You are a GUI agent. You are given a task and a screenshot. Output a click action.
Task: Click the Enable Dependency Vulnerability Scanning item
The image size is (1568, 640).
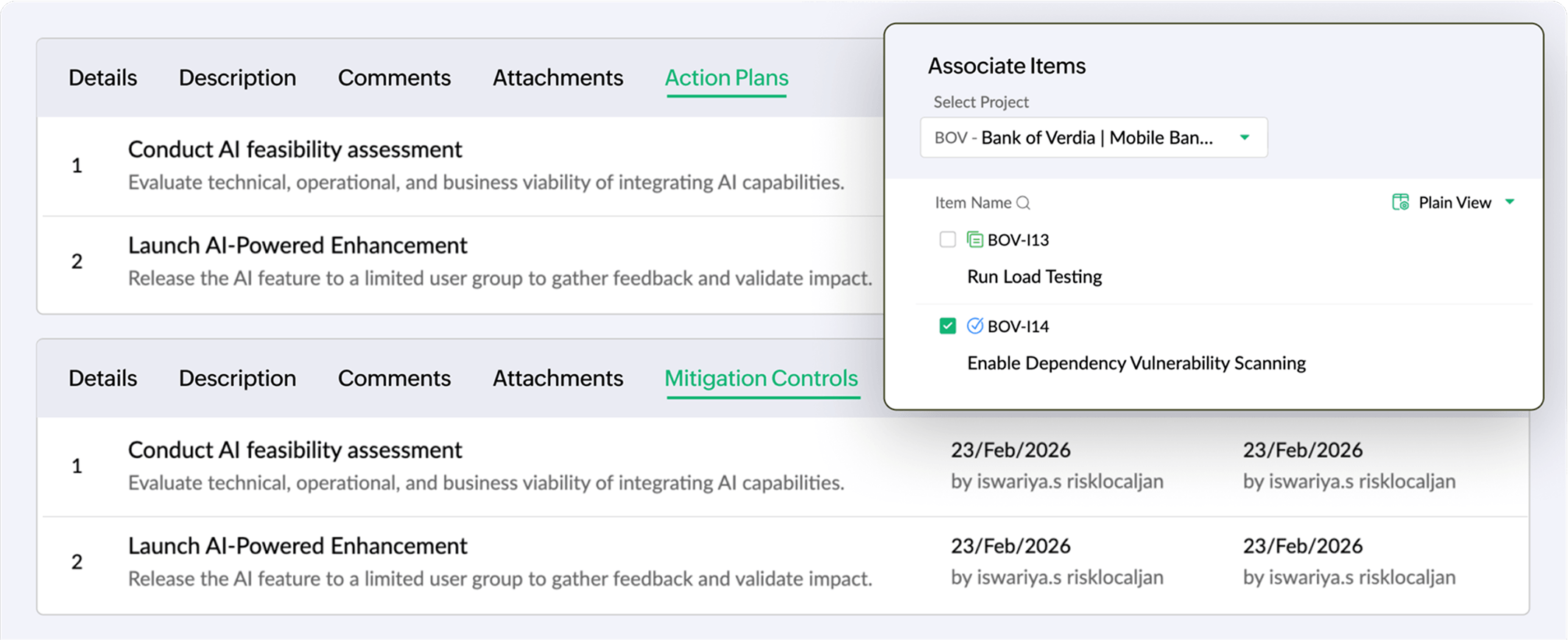[1136, 362]
